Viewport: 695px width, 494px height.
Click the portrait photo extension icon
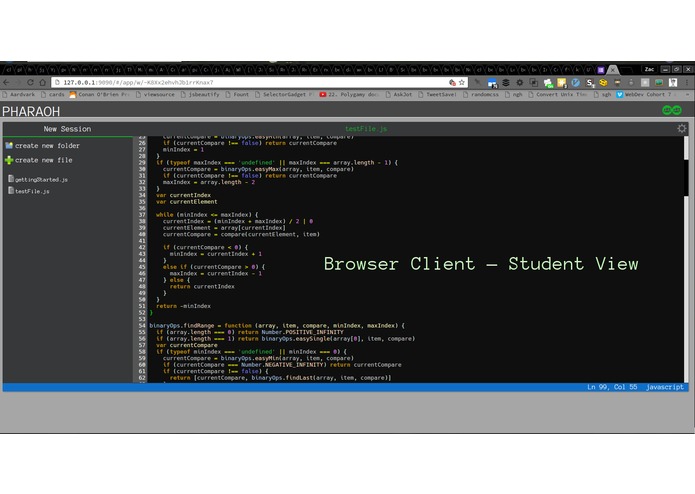click(x=673, y=82)
